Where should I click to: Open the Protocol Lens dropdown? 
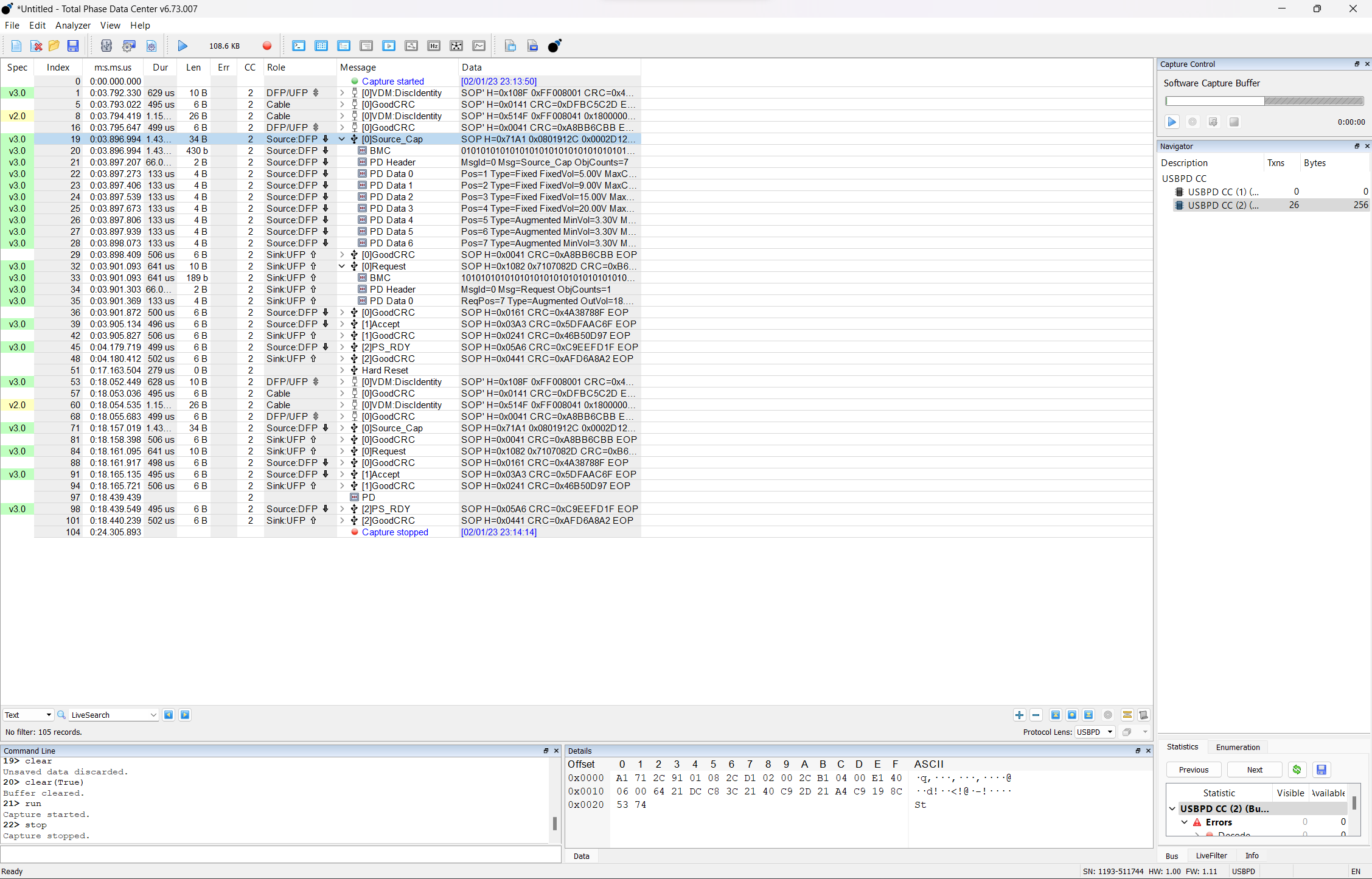click(x=1094, y=732)
